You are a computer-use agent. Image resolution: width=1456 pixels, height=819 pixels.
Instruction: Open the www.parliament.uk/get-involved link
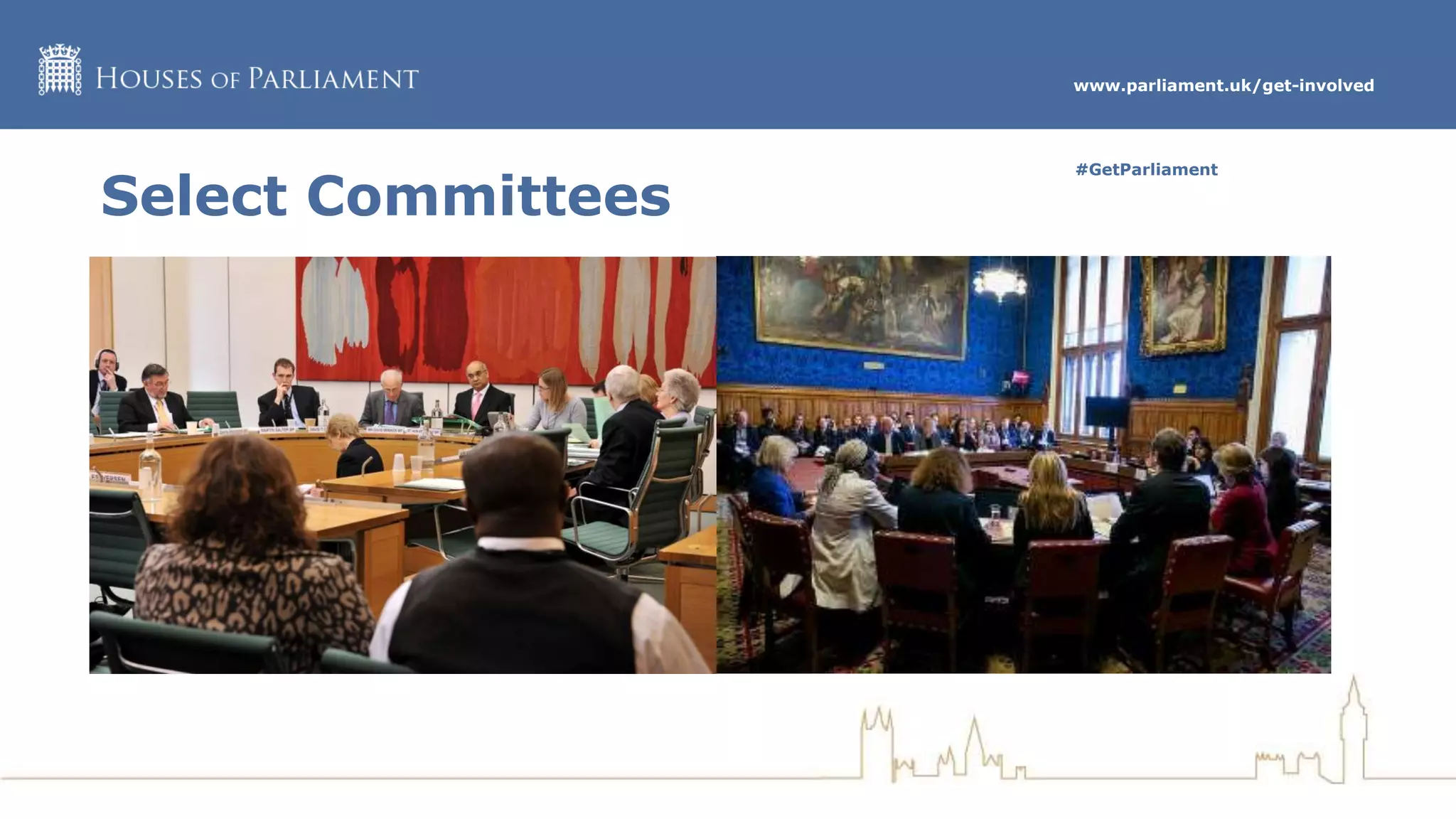(x=1224, y=85)
